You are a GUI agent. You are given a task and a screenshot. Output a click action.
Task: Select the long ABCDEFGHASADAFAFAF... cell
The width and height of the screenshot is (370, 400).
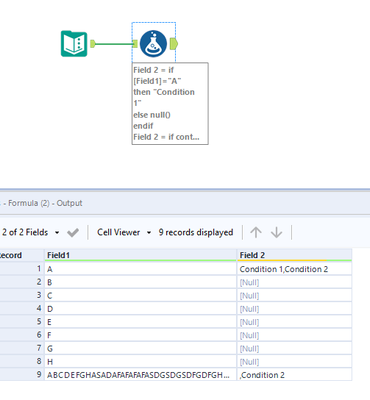click(x=141, y=375)
